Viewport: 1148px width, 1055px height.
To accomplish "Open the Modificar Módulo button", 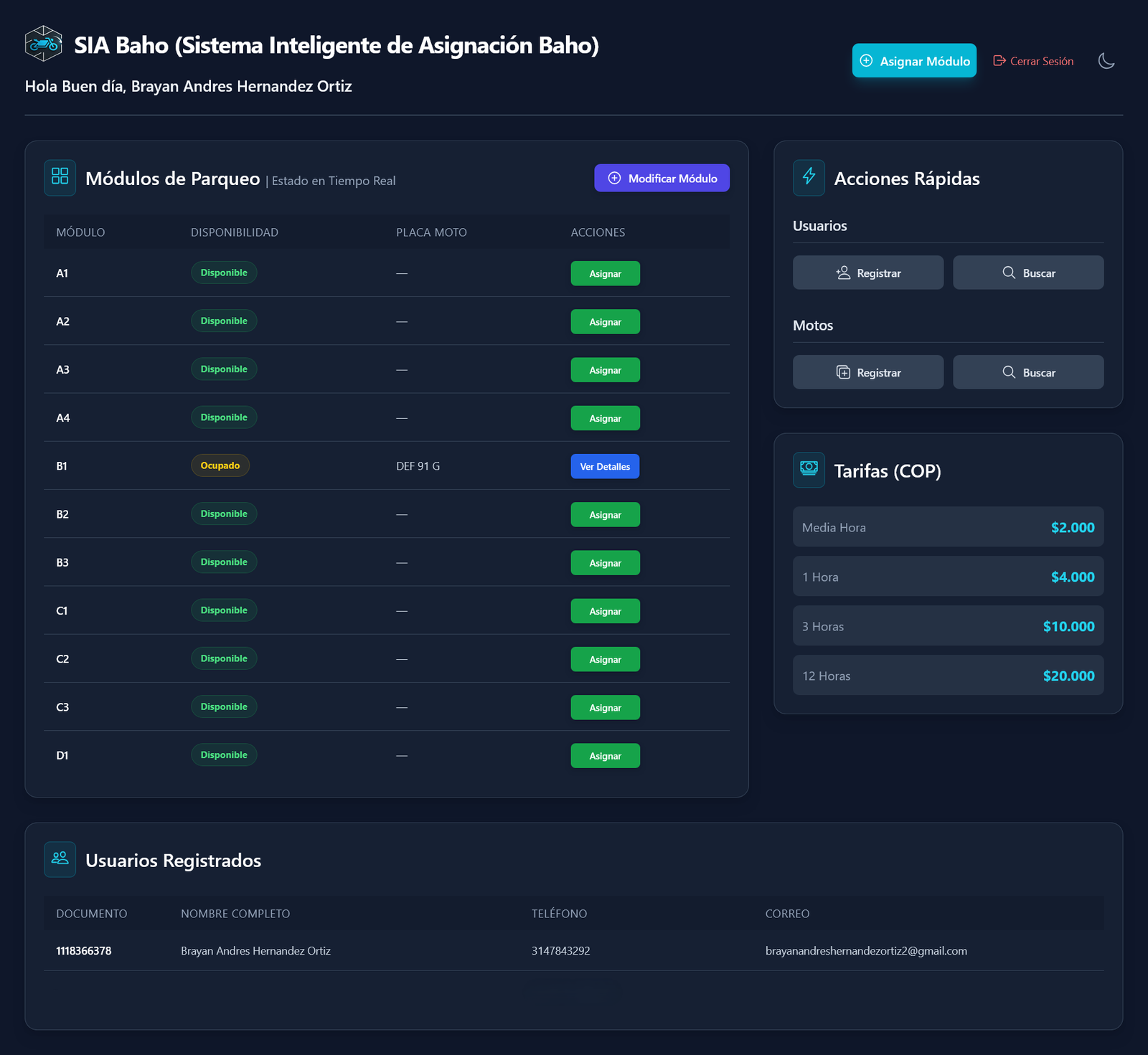I will point(662,178).
